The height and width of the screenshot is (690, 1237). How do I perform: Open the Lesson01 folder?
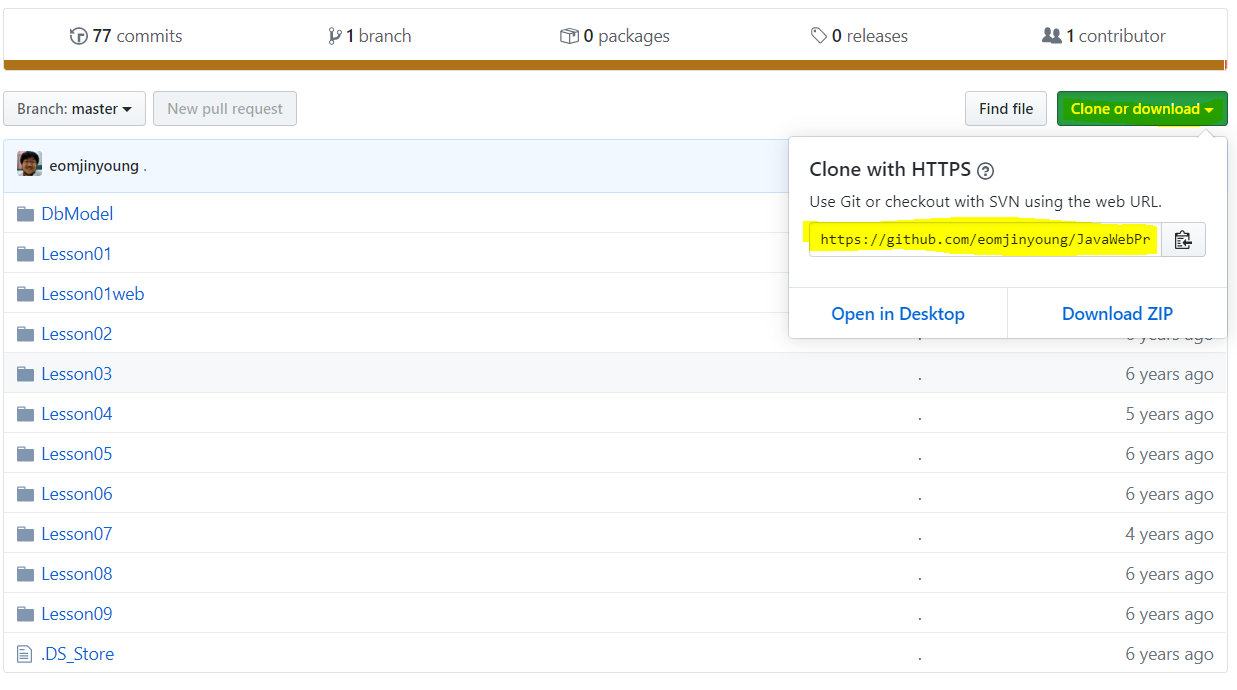click(76, 253)
